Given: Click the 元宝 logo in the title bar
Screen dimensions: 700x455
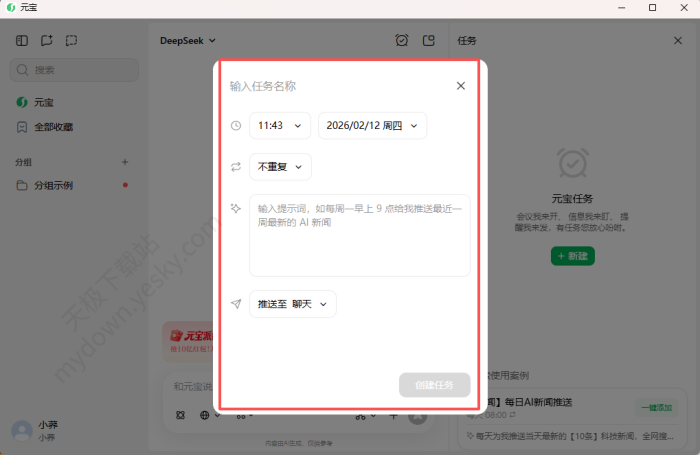Looking at the screenshot, I should [12, 8].
